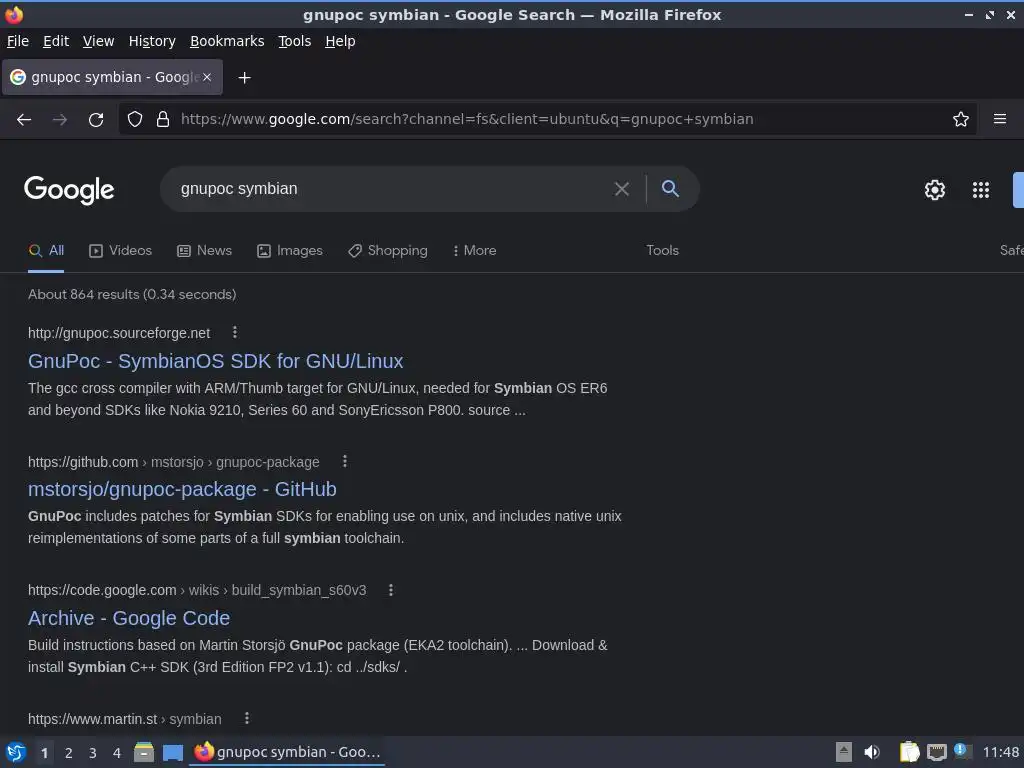The height and width of the screenshot is (768, 1024).
Task: Open options for gnupoc.sourceforge.net result
Action: pyautogui.click(x=234, y=332)
